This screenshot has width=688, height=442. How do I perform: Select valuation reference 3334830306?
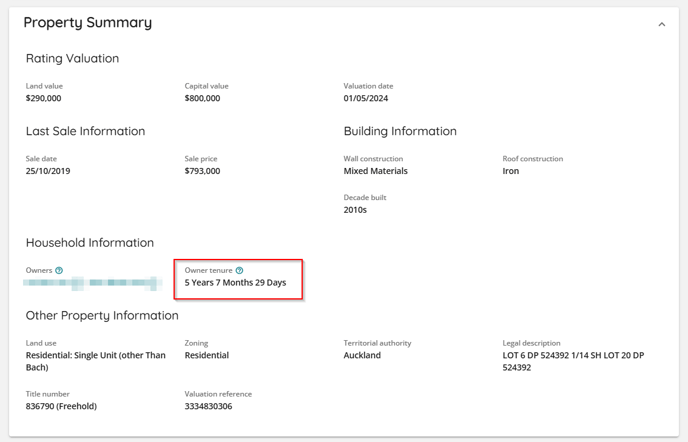[x=208, y=406]
